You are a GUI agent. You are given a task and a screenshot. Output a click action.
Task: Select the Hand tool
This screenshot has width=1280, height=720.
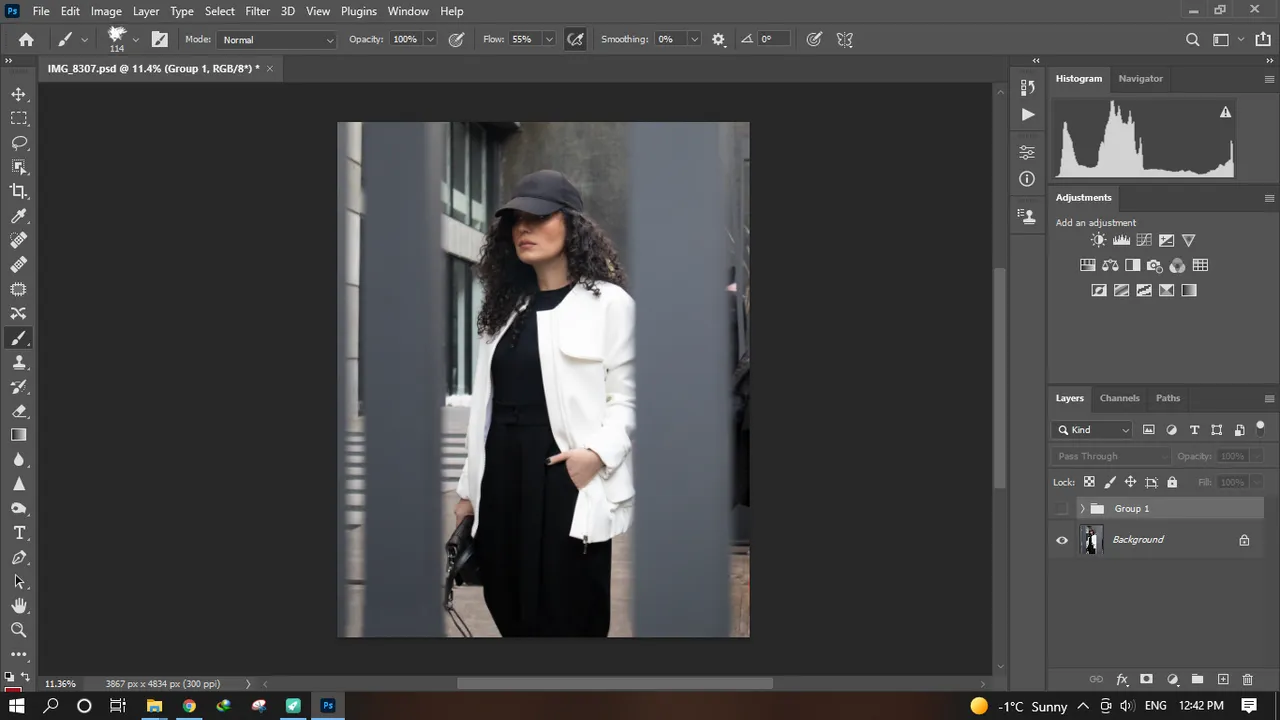pos(19,606)
